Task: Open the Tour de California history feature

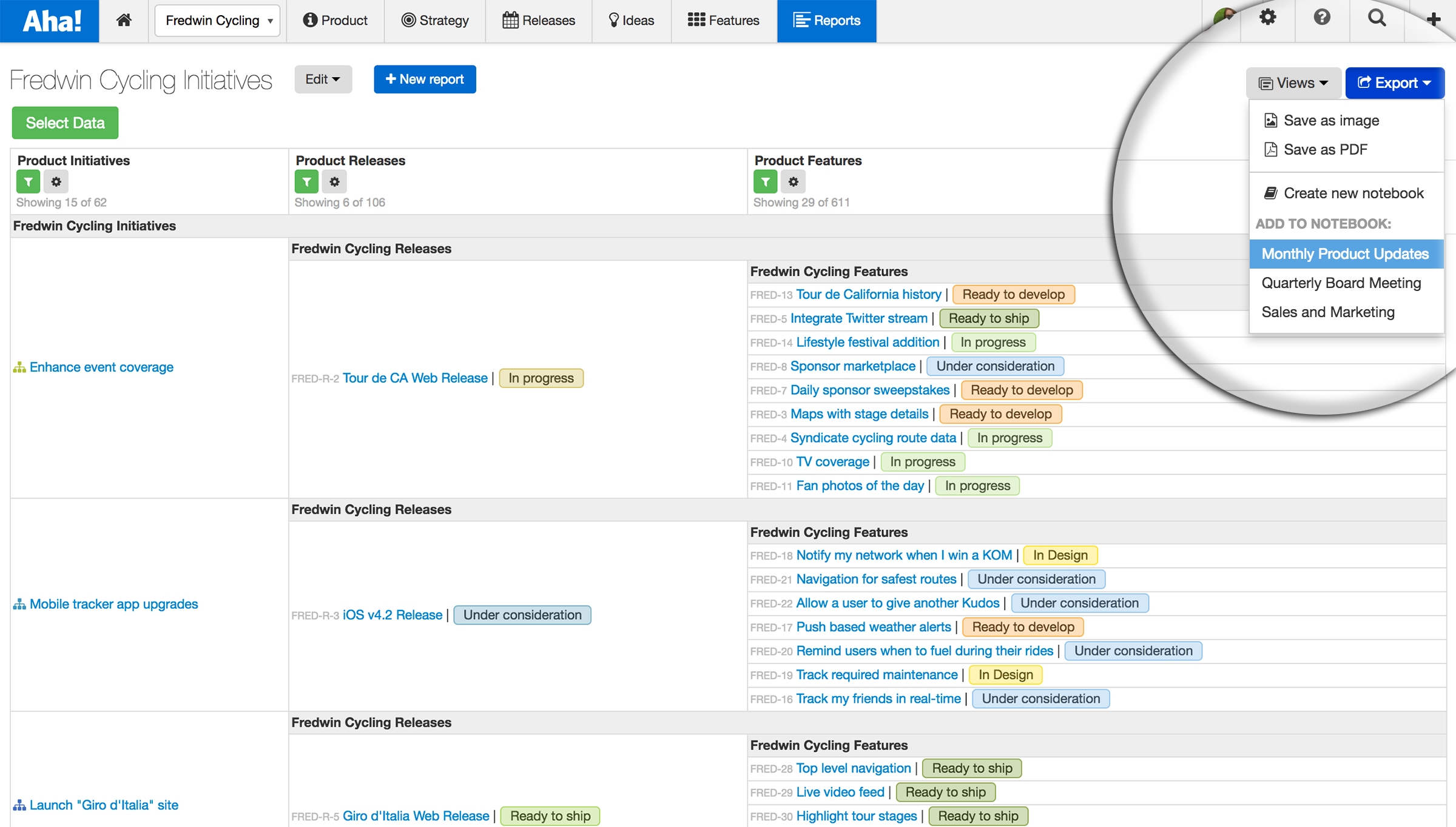Action: coord(869,295)
